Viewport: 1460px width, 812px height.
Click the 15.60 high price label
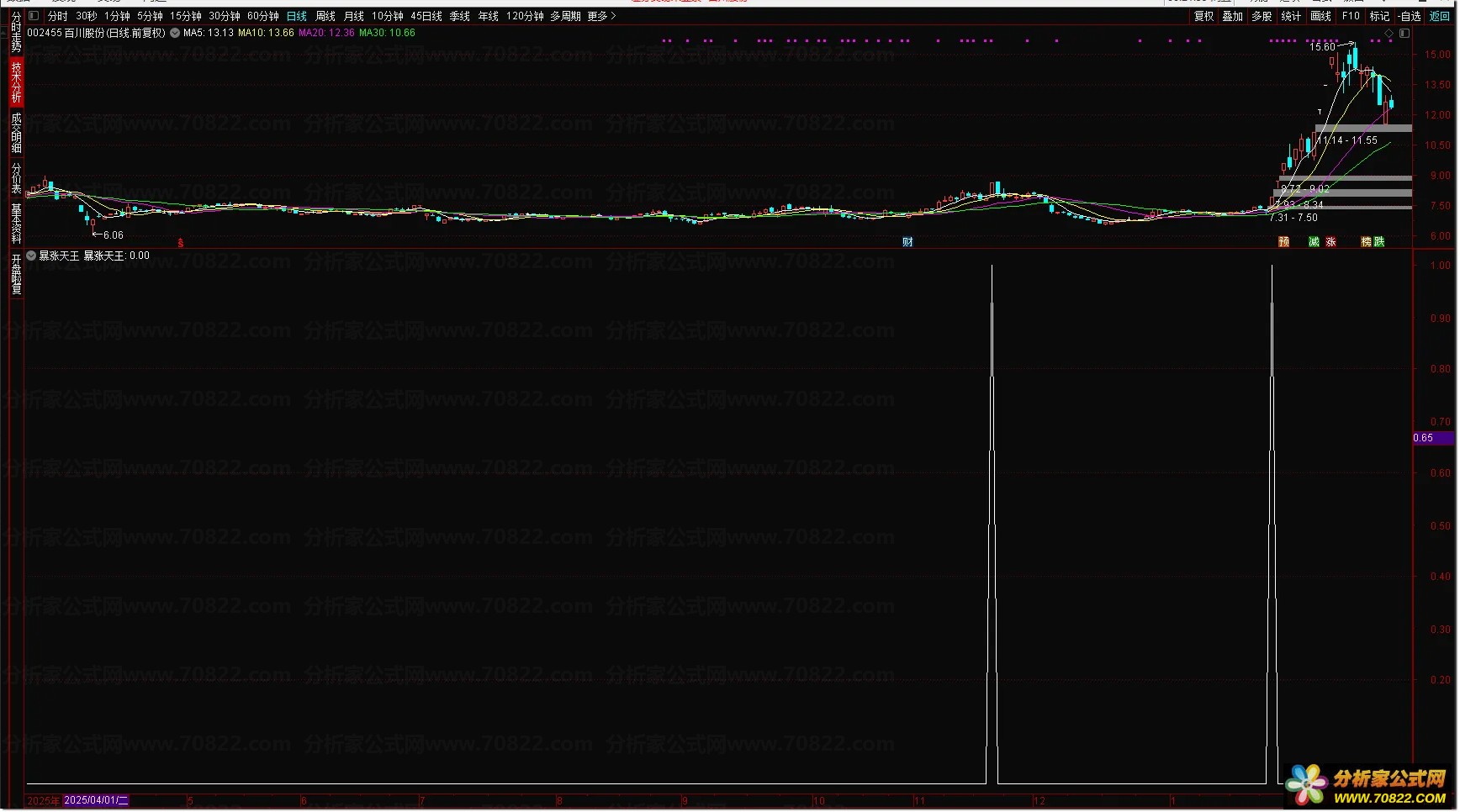point(1322,47)
